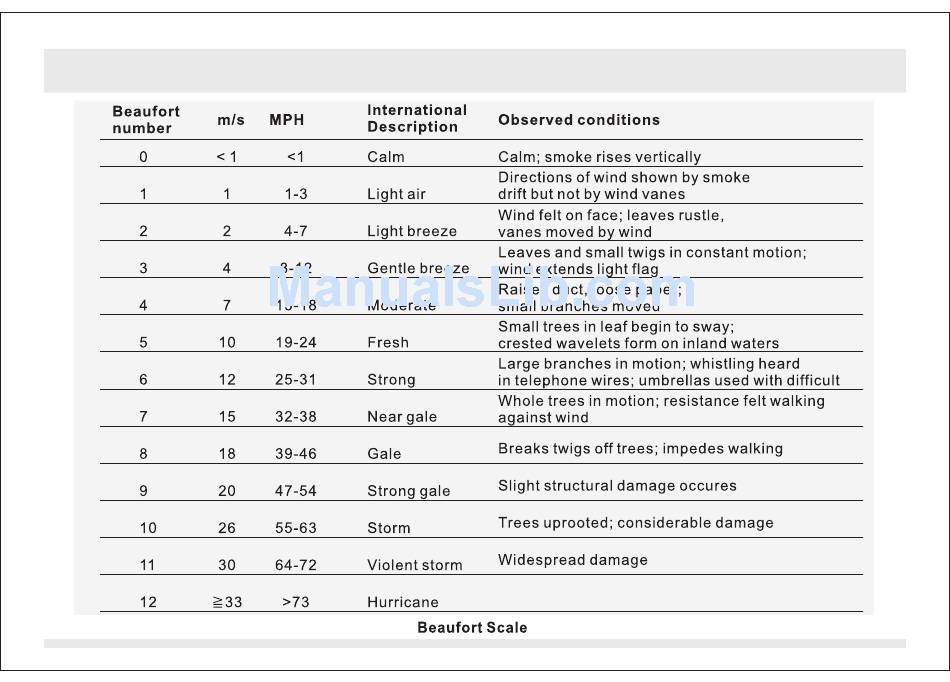Click the 'International Description' header

[417, 119]
